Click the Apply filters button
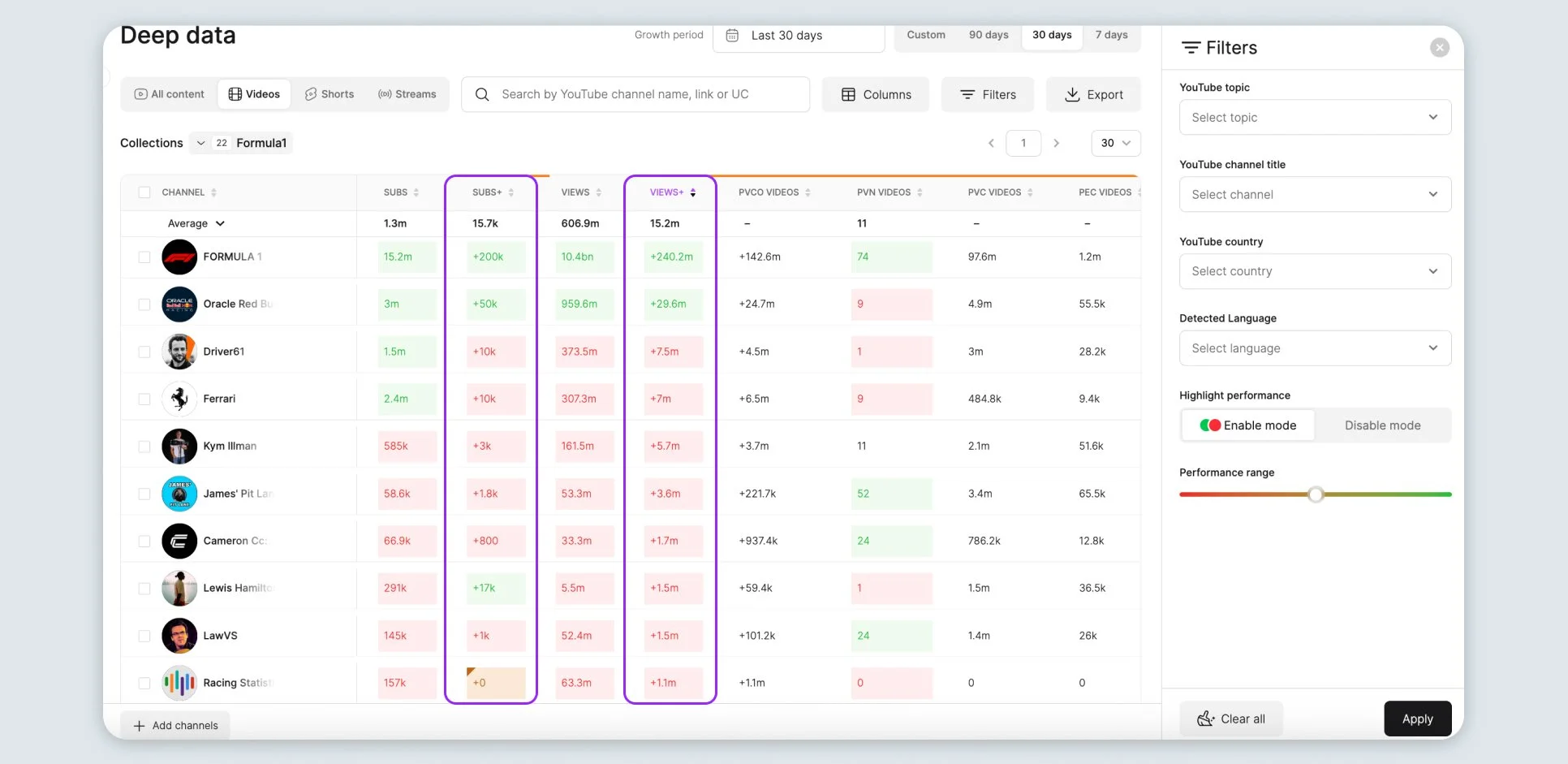Viewport: 1568px width, 764px height. 1417,719
